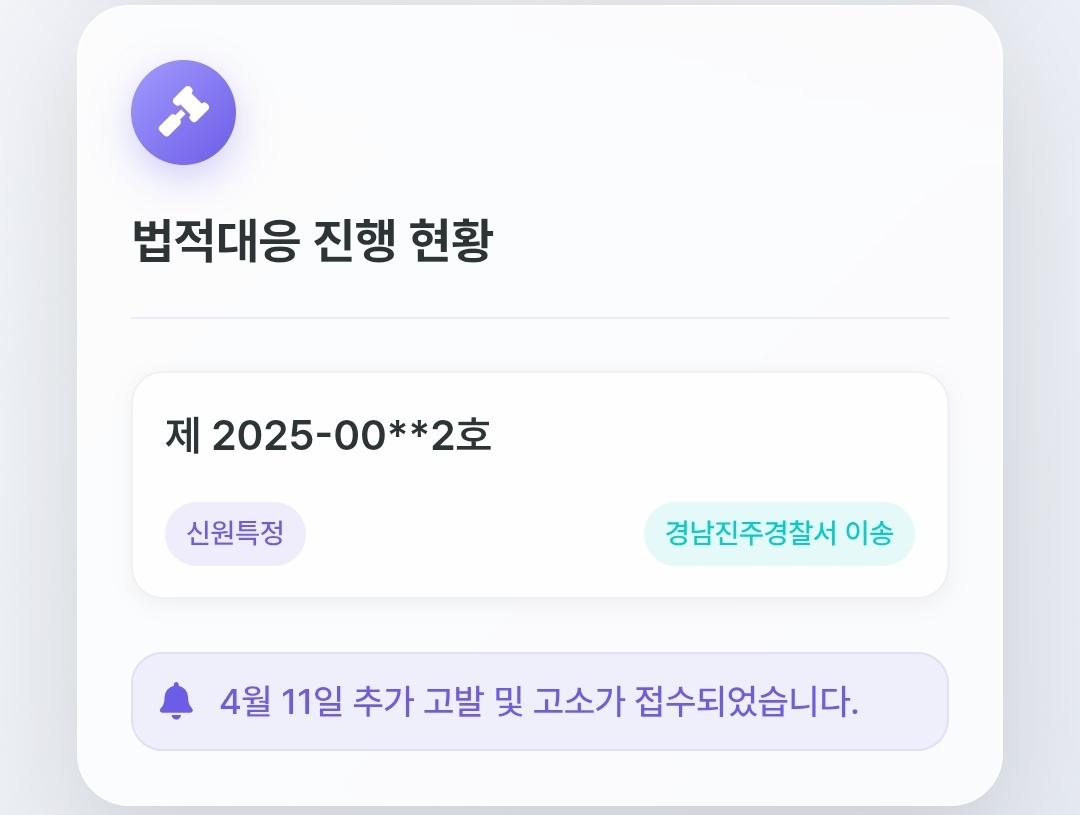Open case 제 2025-00**2호

[328, 436]
